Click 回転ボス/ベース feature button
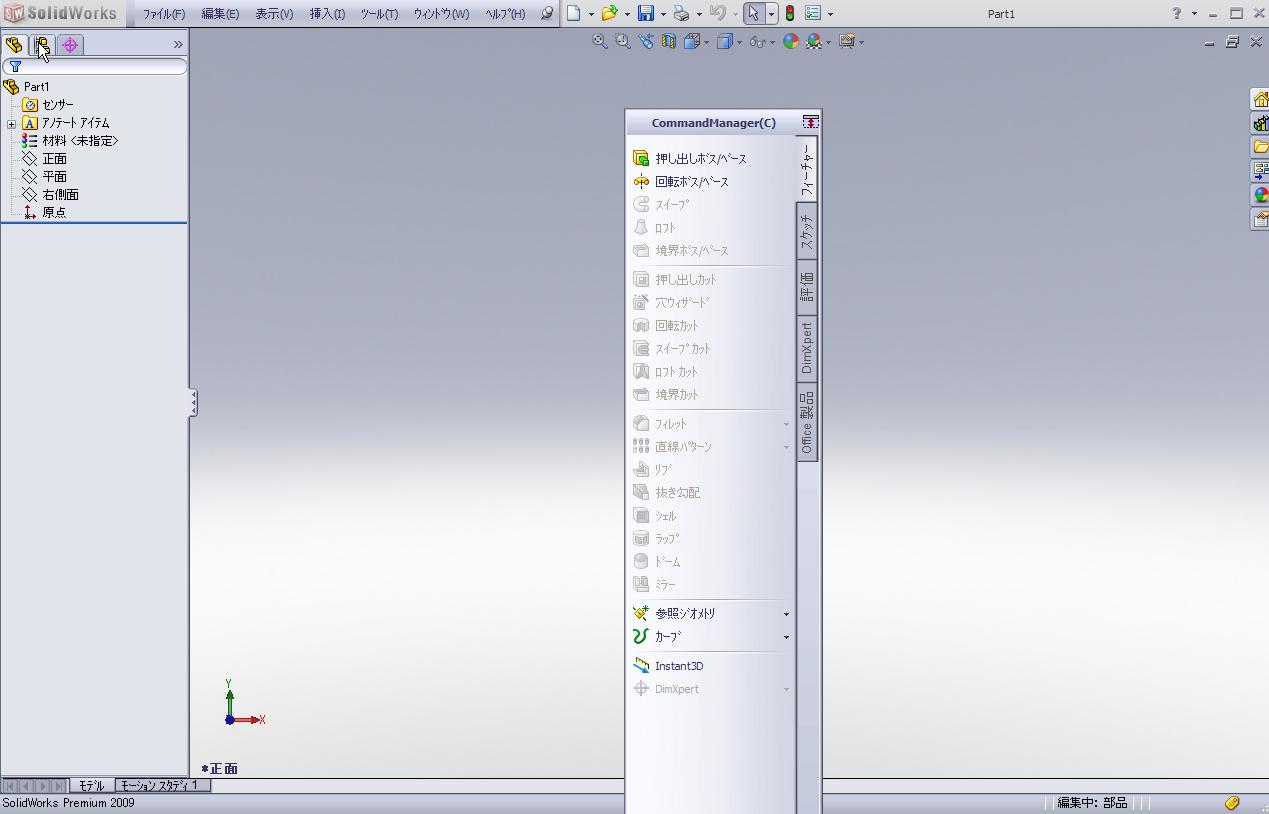 point(681,182)
